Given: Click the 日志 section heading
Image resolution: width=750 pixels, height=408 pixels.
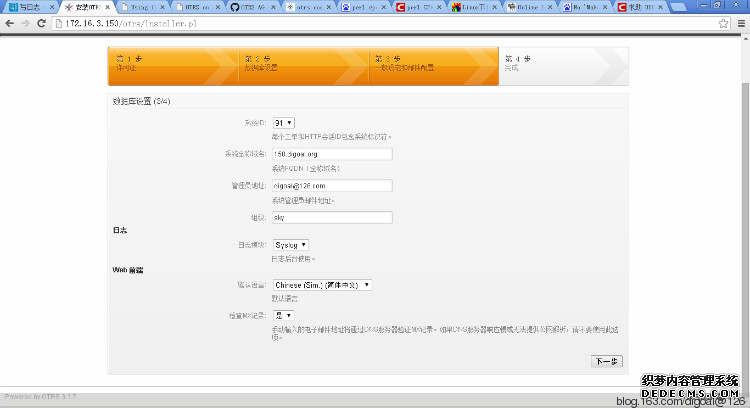Looking at the screenshot, I should 120,231.
